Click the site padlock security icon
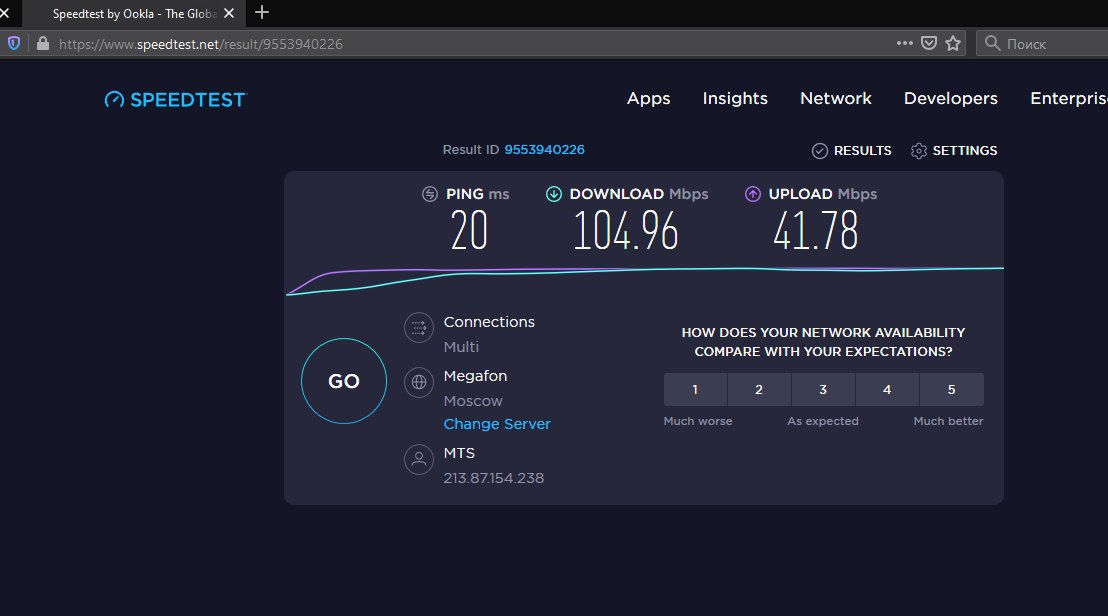Image resolution: width=1108 pixels, height=616 pixels. coord(42,43)
